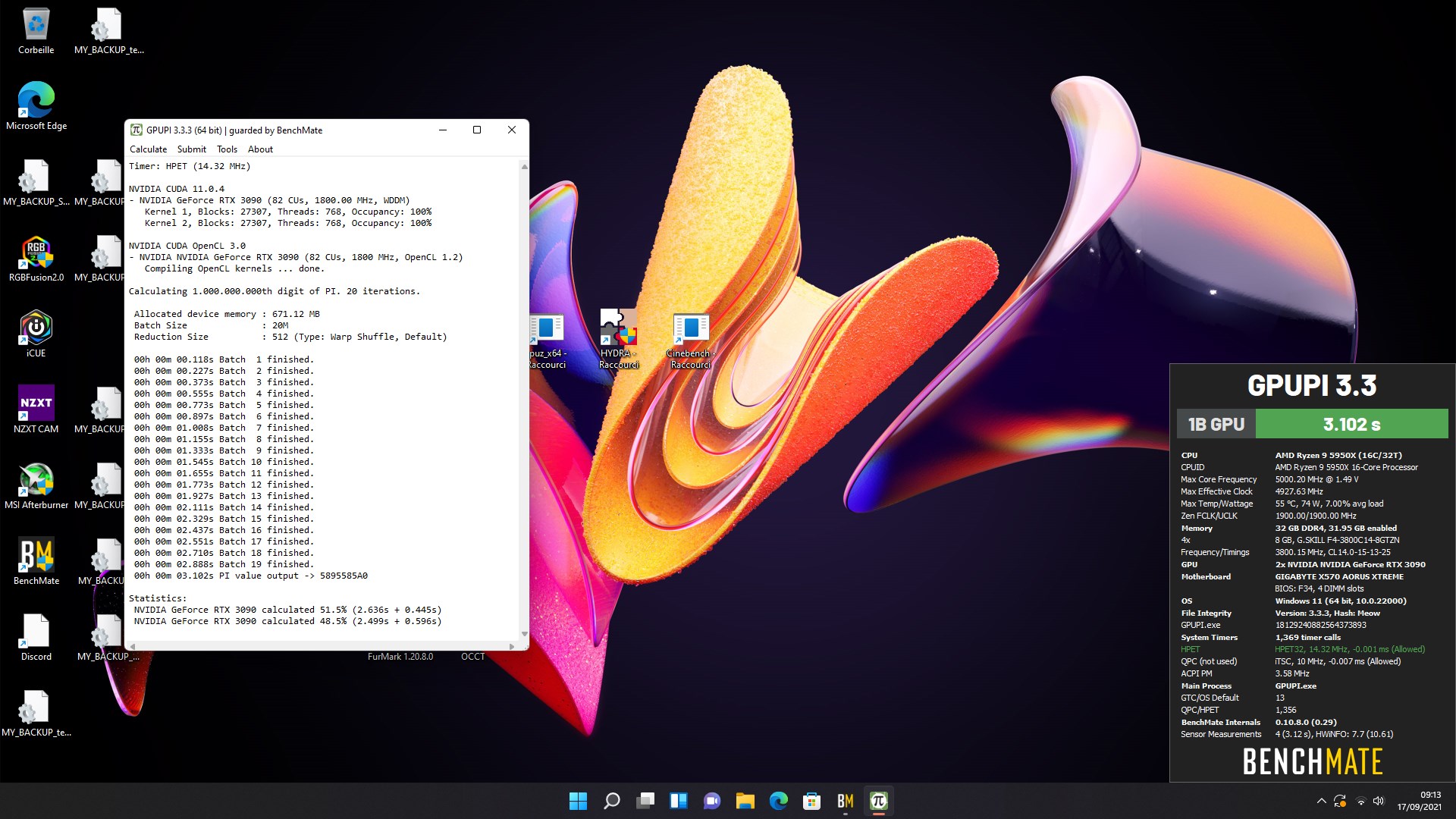The image size is (1456, 819).
Task: Click the scroll-down arrow in the GPUPI log
Action: point(524,634)
